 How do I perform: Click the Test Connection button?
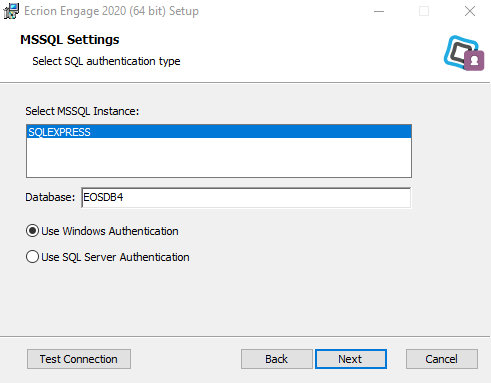79,359
